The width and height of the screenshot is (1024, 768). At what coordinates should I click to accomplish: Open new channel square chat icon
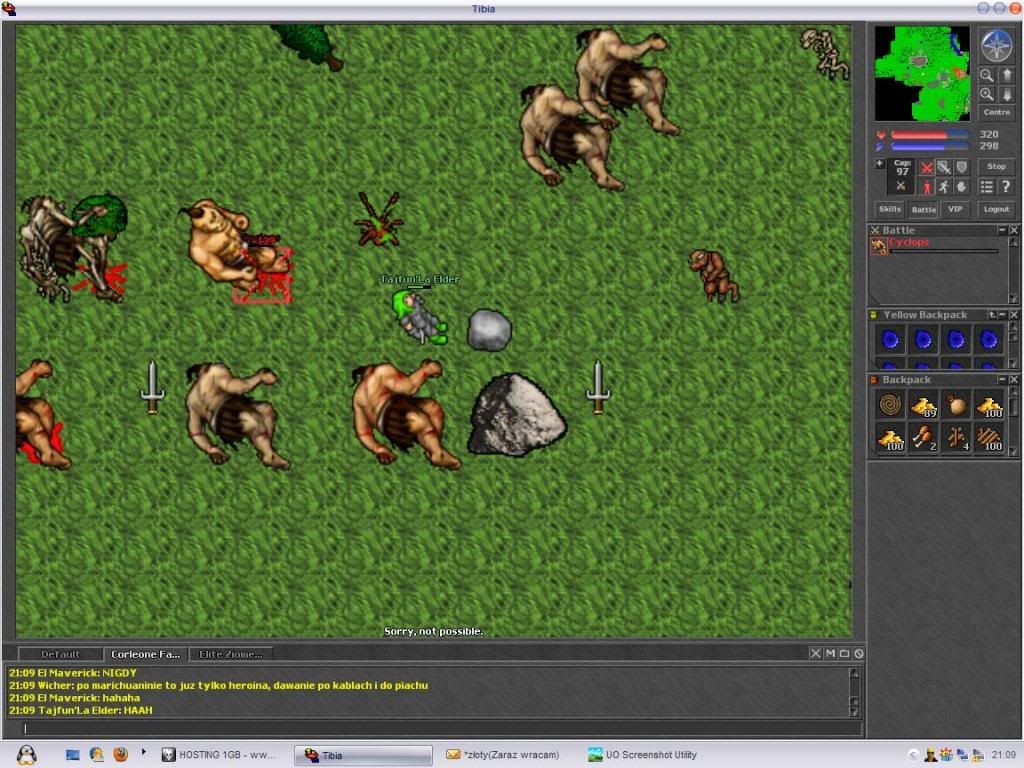844,653
